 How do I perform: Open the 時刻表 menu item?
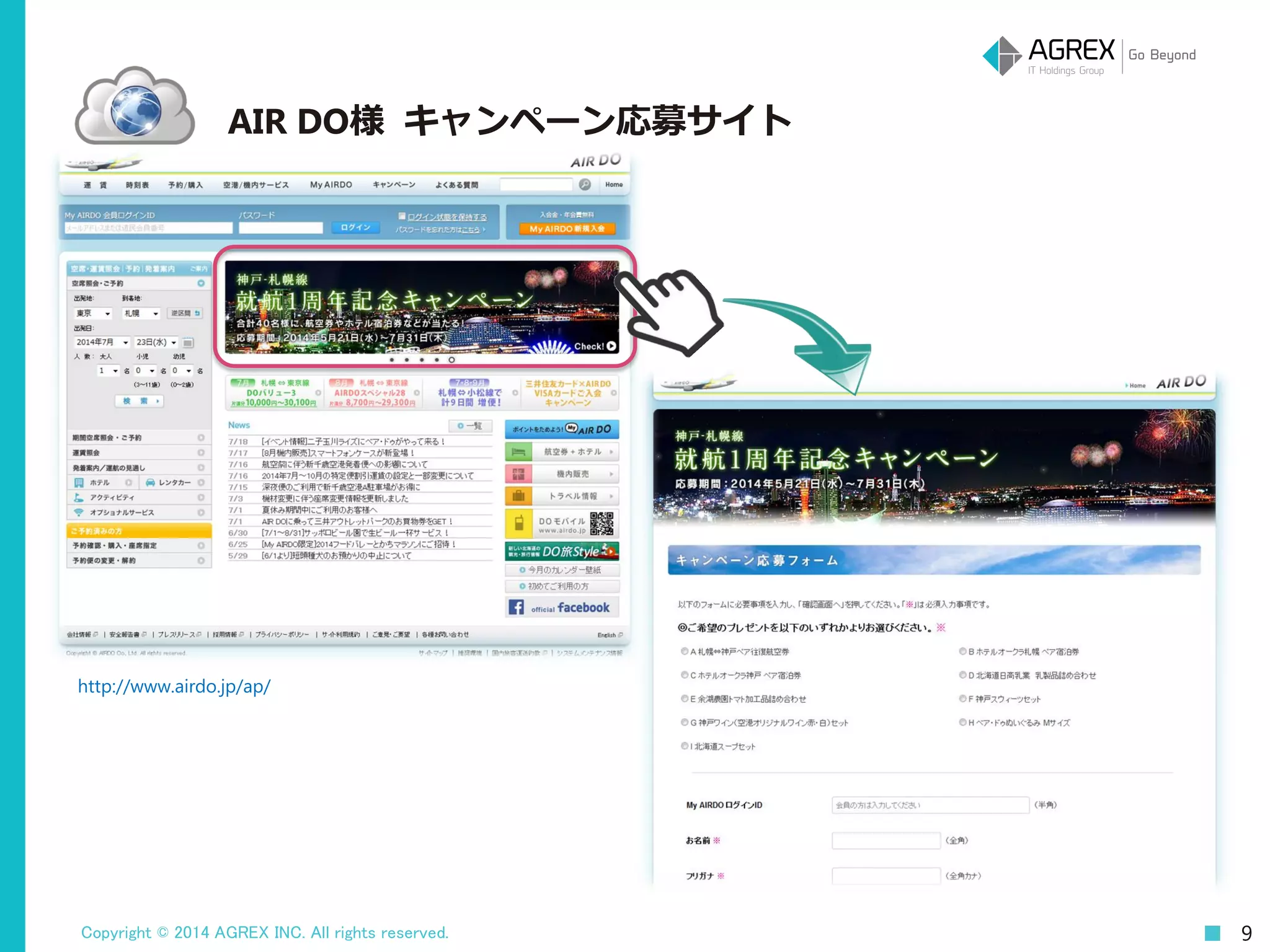coord(137,185)
